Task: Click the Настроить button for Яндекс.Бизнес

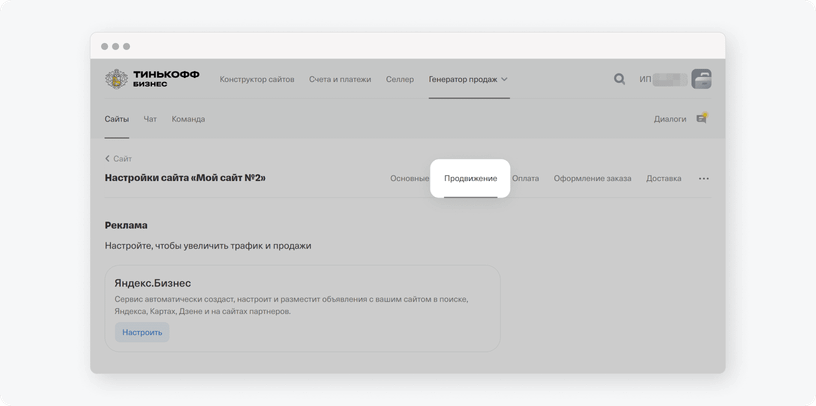Action: (142, 332)
